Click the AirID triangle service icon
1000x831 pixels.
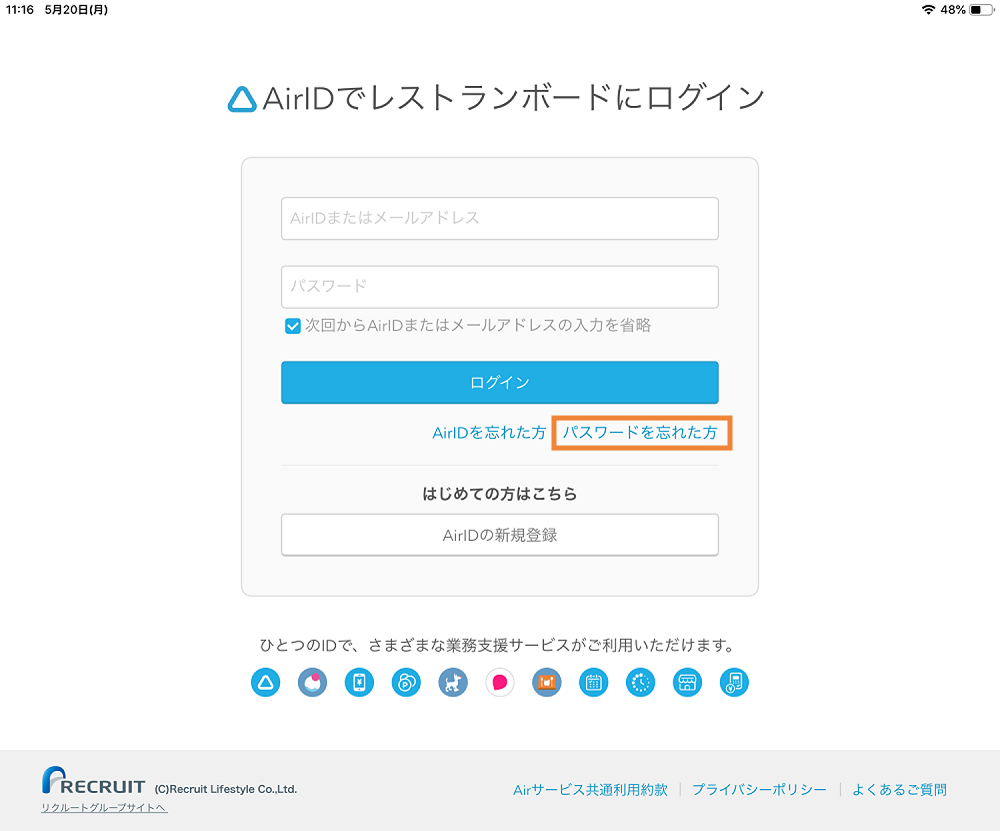(265, 682)
